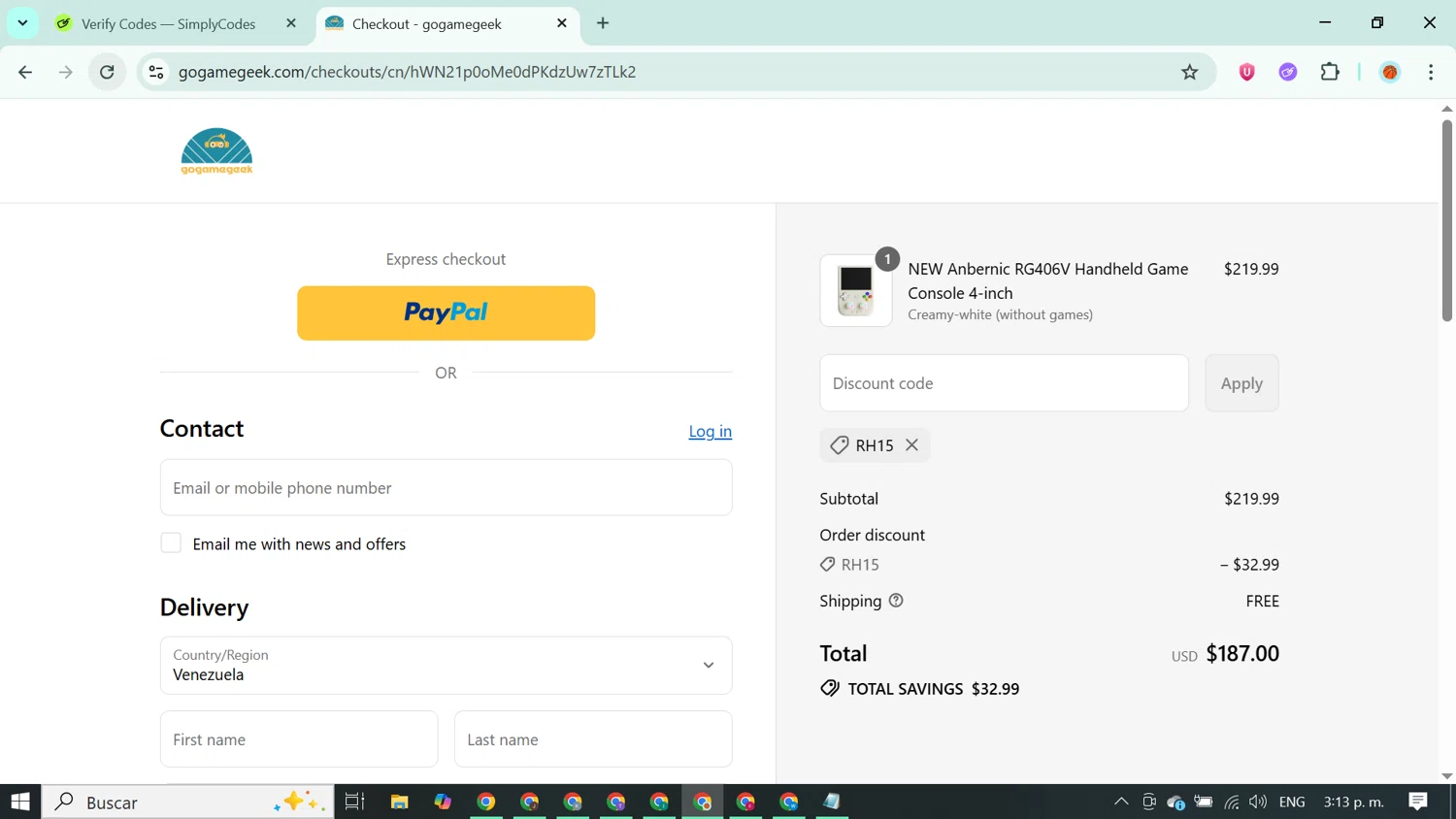Switch to Verify Codes SimplyCodes tab
The height and width of the screenshot is (819, 1456).
[168, 23]
